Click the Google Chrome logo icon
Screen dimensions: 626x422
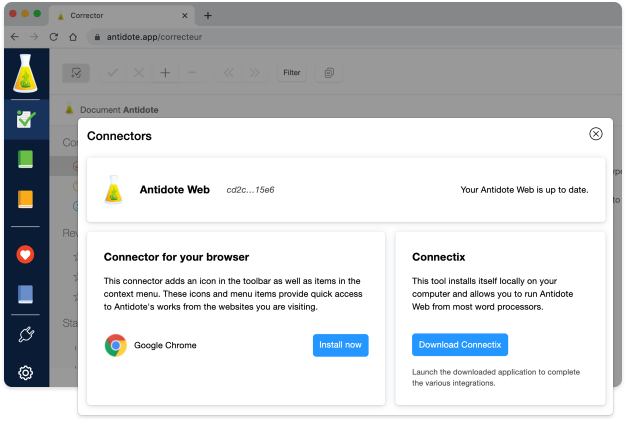116,345
